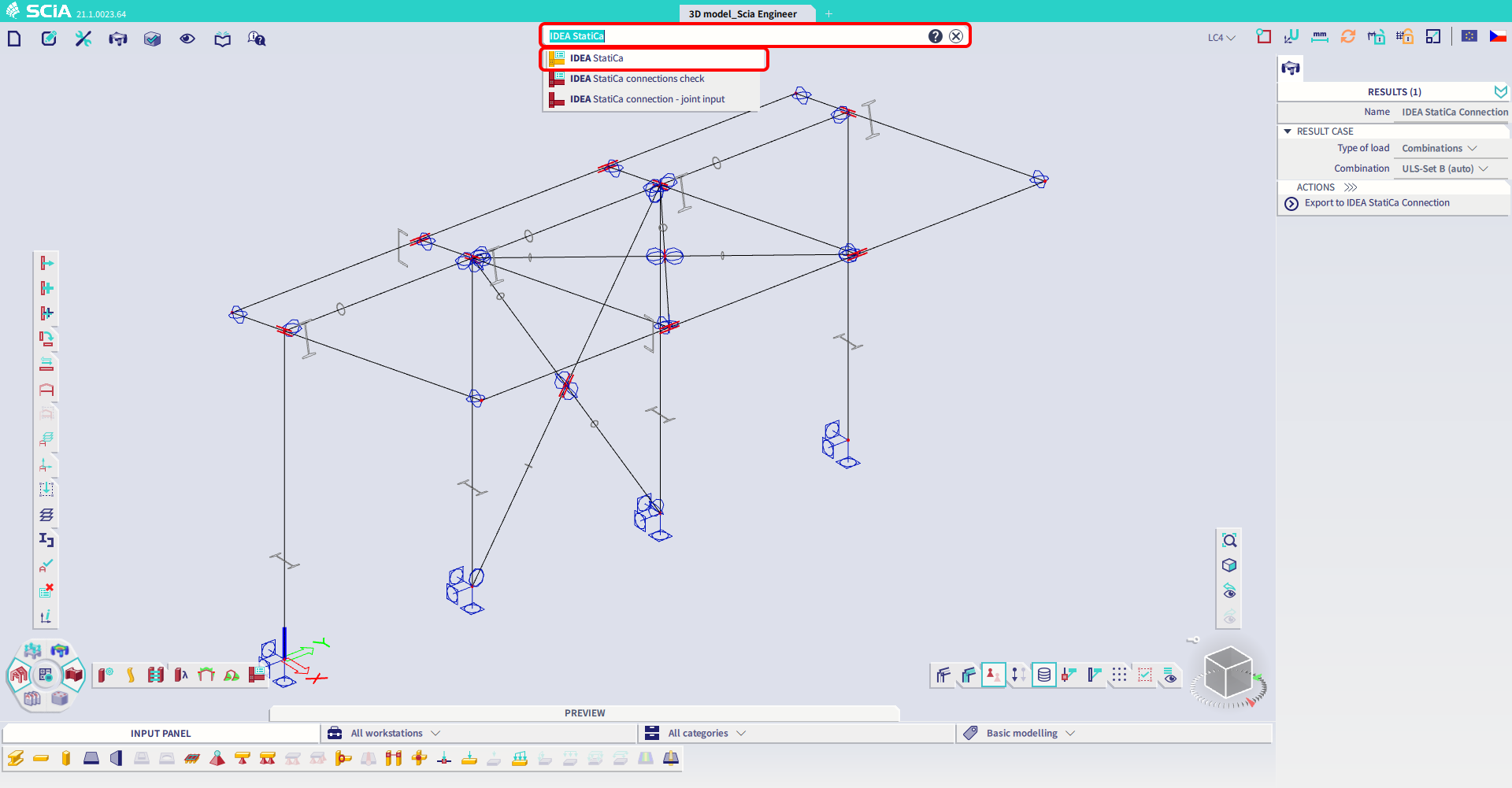Select the IDEA StatiCa search result

(x=654, y=58)
